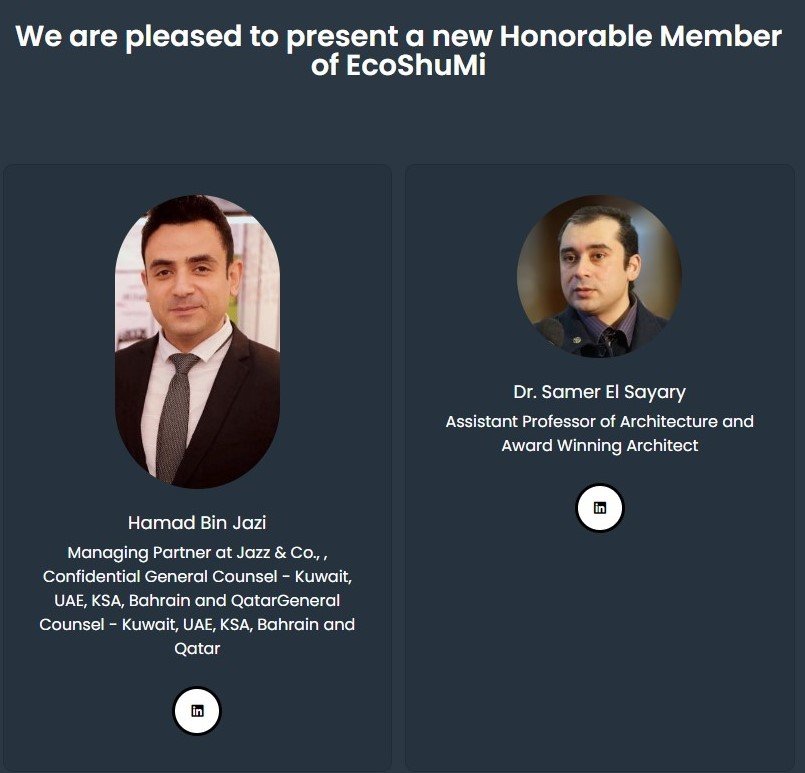Click Dr. Samer El Sayary's circular photo
This screenshot has width=805, height=773.
coord(599,276)
